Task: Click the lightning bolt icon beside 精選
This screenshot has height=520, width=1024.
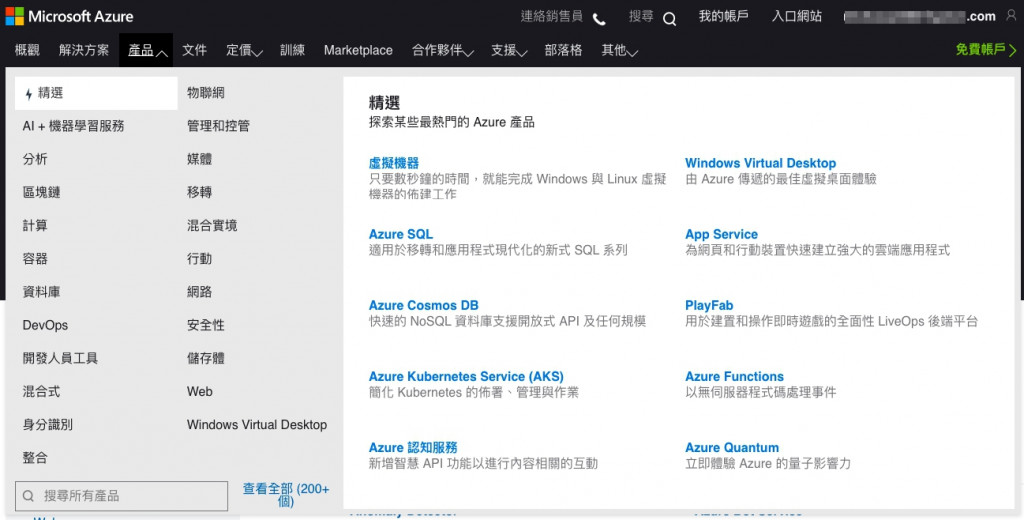Action: point(28,94)
